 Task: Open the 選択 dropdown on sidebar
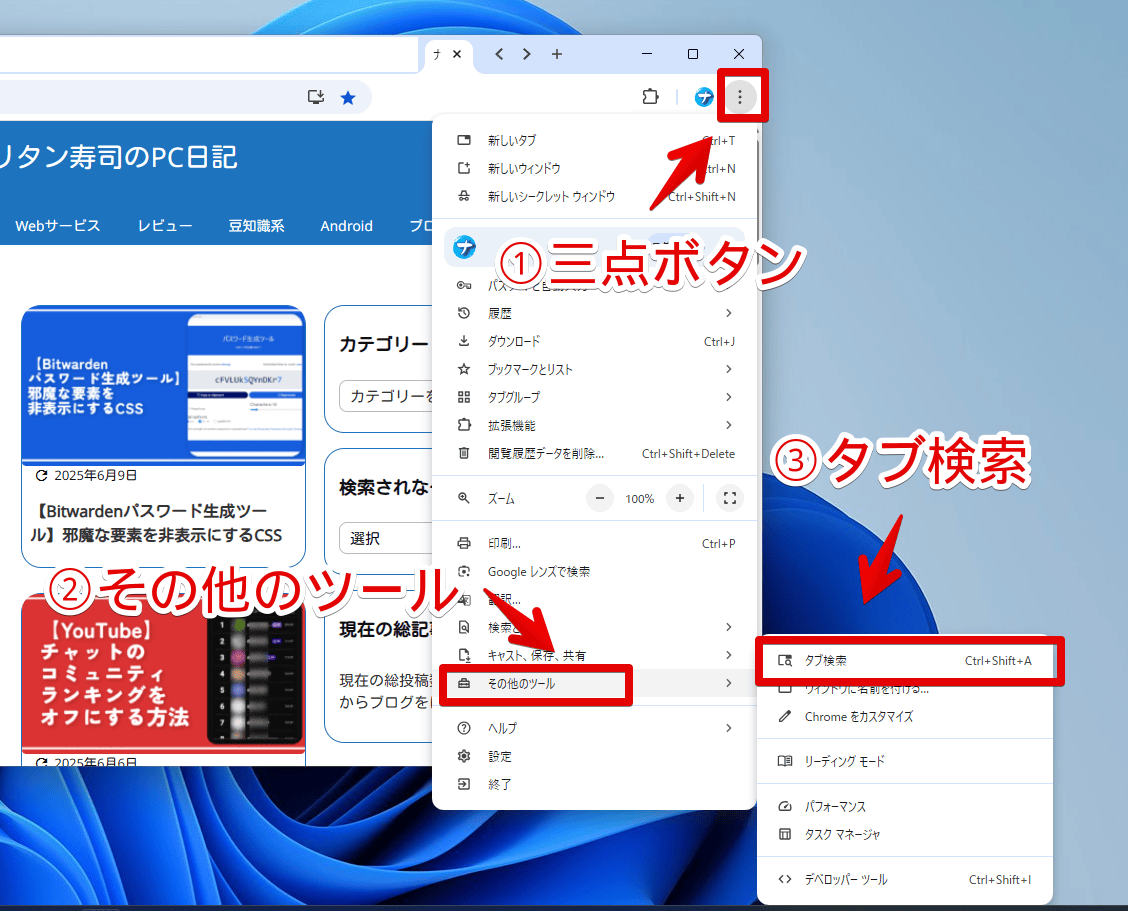386,538
